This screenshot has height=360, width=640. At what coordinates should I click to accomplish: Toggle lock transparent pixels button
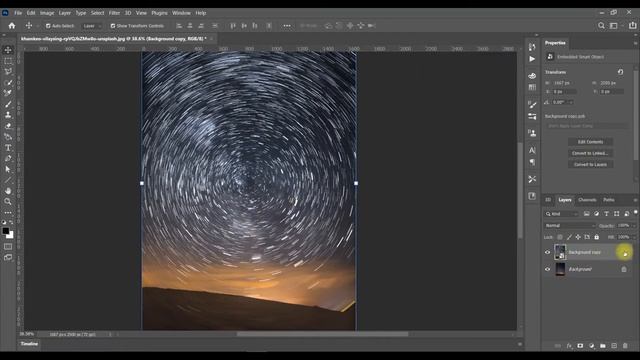point(560,237)
